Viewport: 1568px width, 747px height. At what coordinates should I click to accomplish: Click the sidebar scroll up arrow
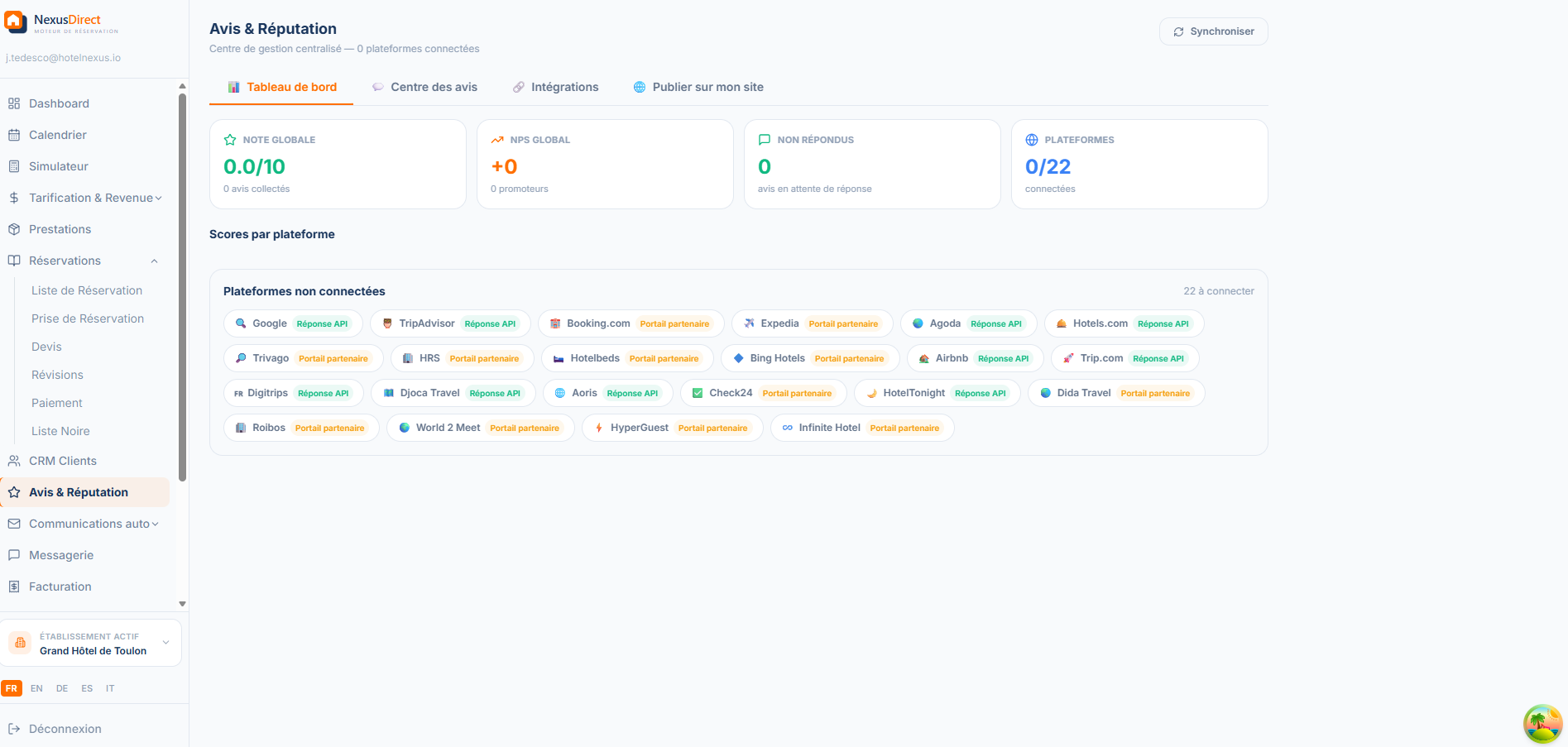(182, 86)
